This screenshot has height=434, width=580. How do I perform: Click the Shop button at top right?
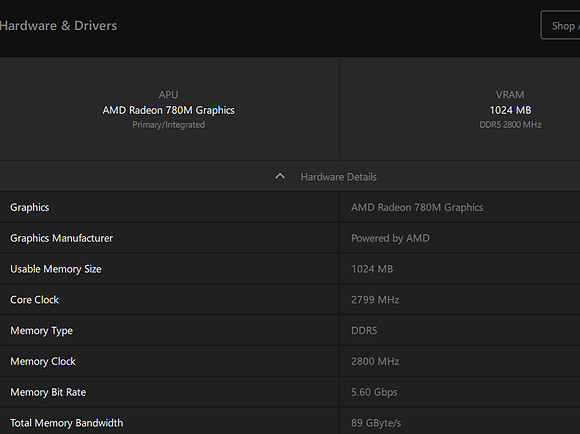pos(560,26)
